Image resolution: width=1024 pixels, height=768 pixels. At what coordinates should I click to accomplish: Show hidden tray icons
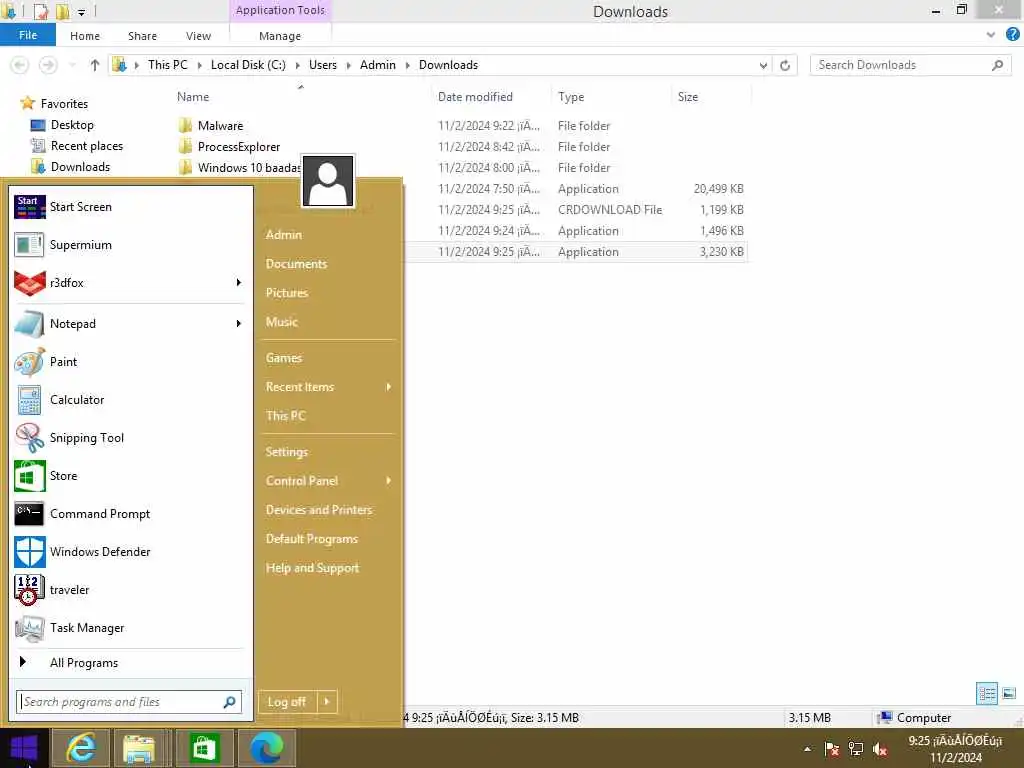tap(808, 750)
